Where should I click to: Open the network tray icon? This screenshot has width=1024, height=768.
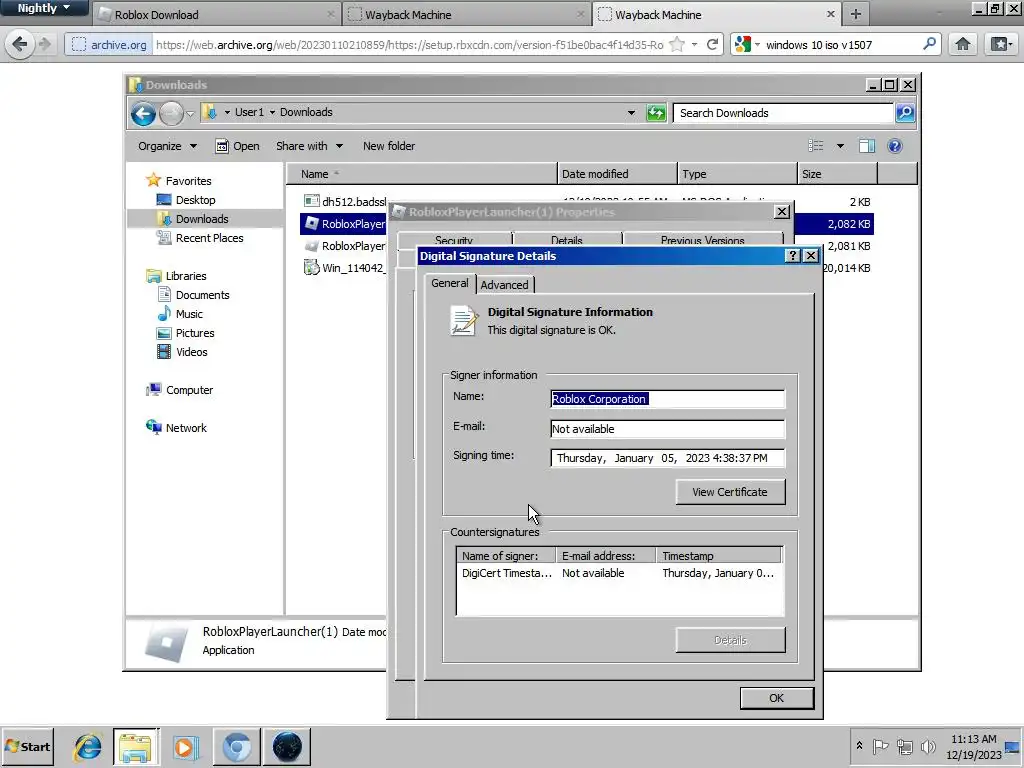(x=904, y=746)
